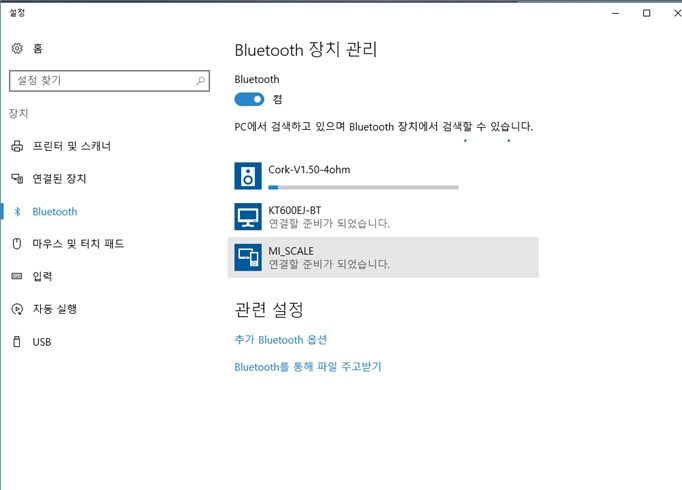Screen dimensions: 682x490
Task: Close the Settings window
Action: [677, 13]
